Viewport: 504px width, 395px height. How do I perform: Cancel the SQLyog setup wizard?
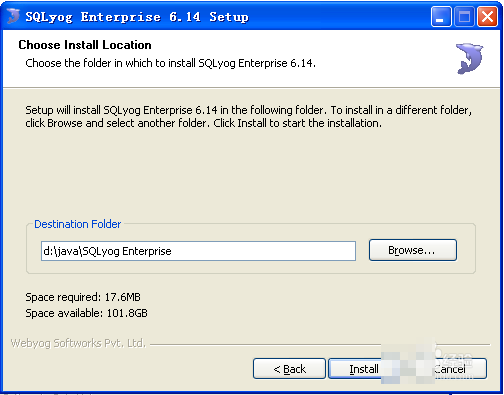460,369
